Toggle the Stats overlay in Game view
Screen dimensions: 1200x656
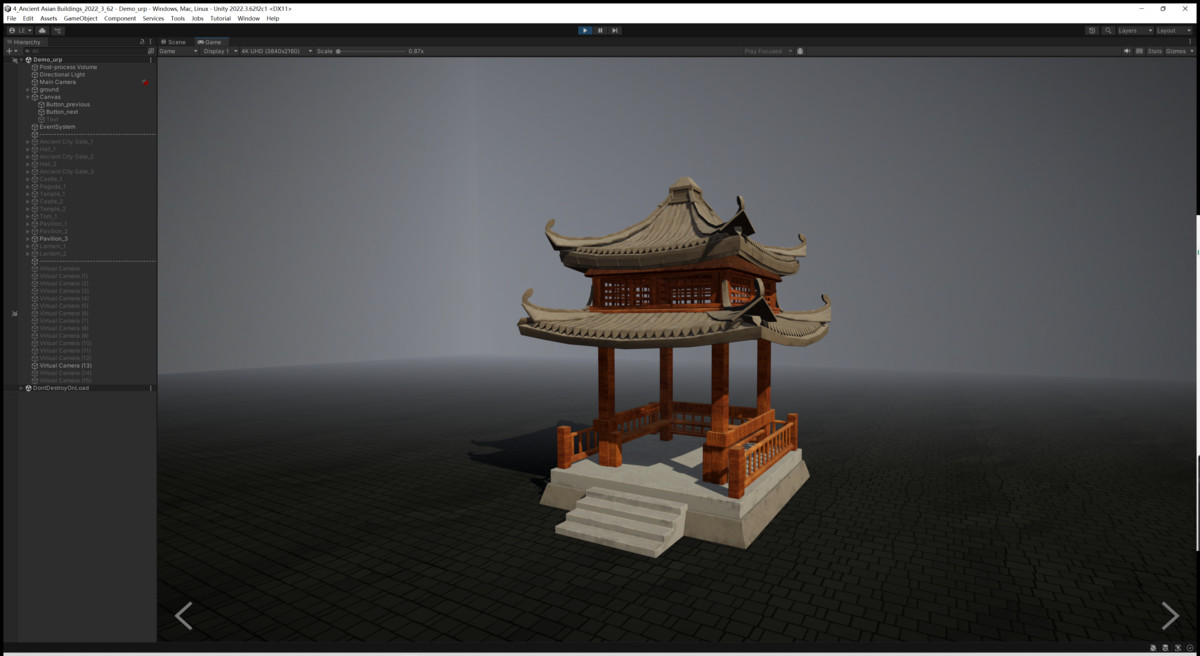[1155, 51]
